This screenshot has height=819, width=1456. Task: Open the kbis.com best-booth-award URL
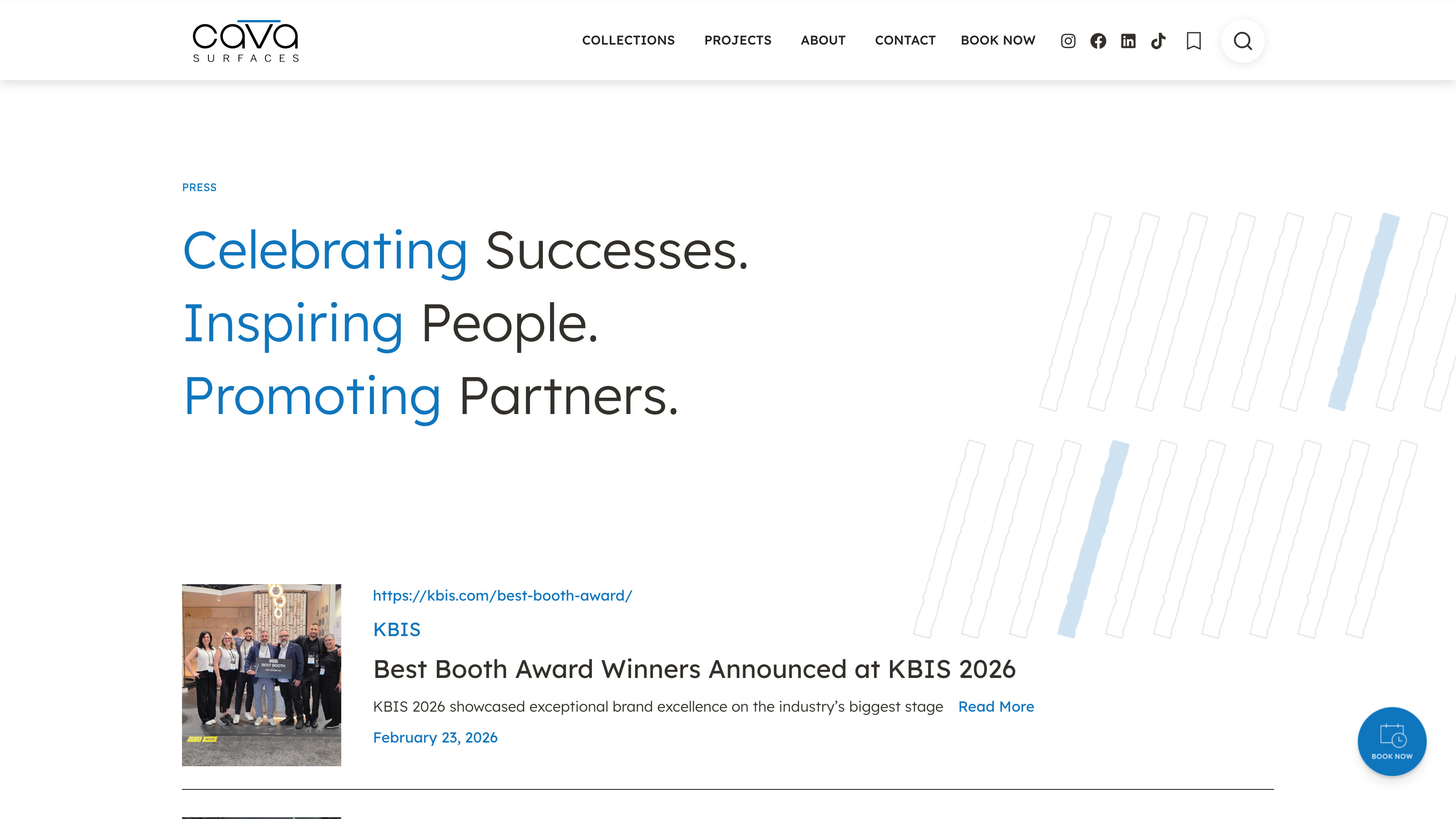(x=502, y=595)
